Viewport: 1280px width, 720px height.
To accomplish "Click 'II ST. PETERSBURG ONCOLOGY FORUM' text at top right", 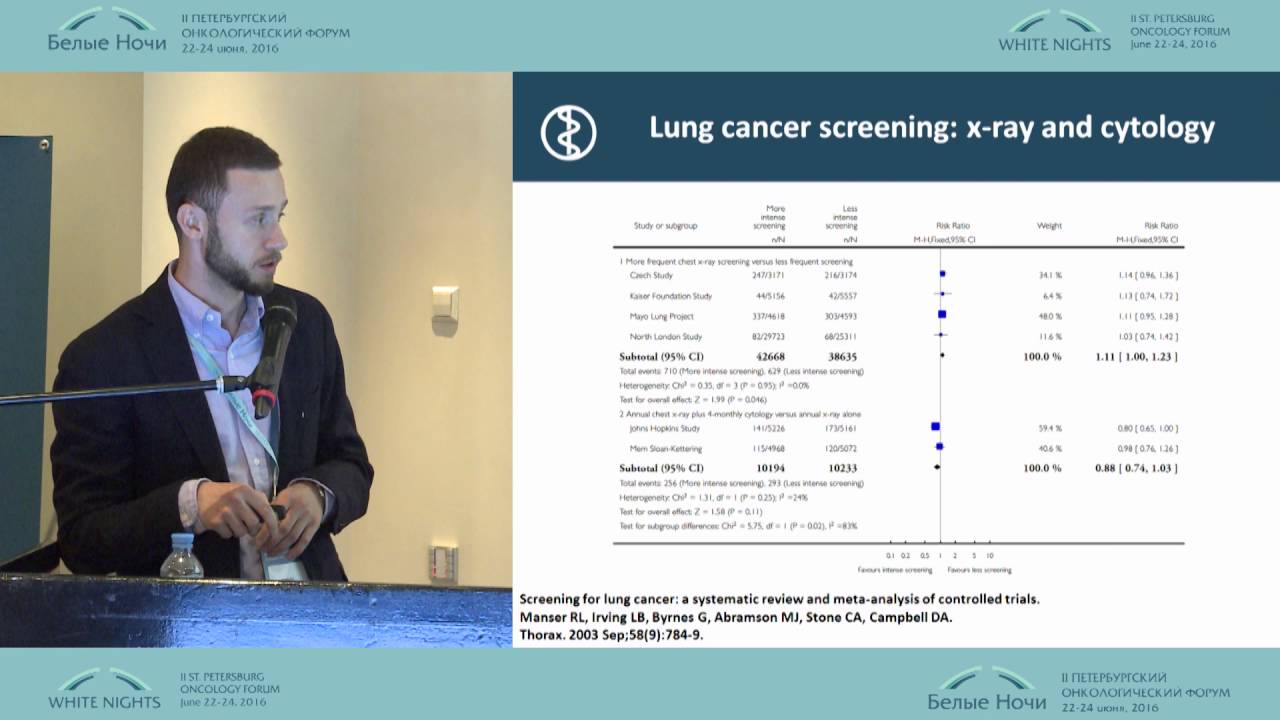I will point(1180,25).
